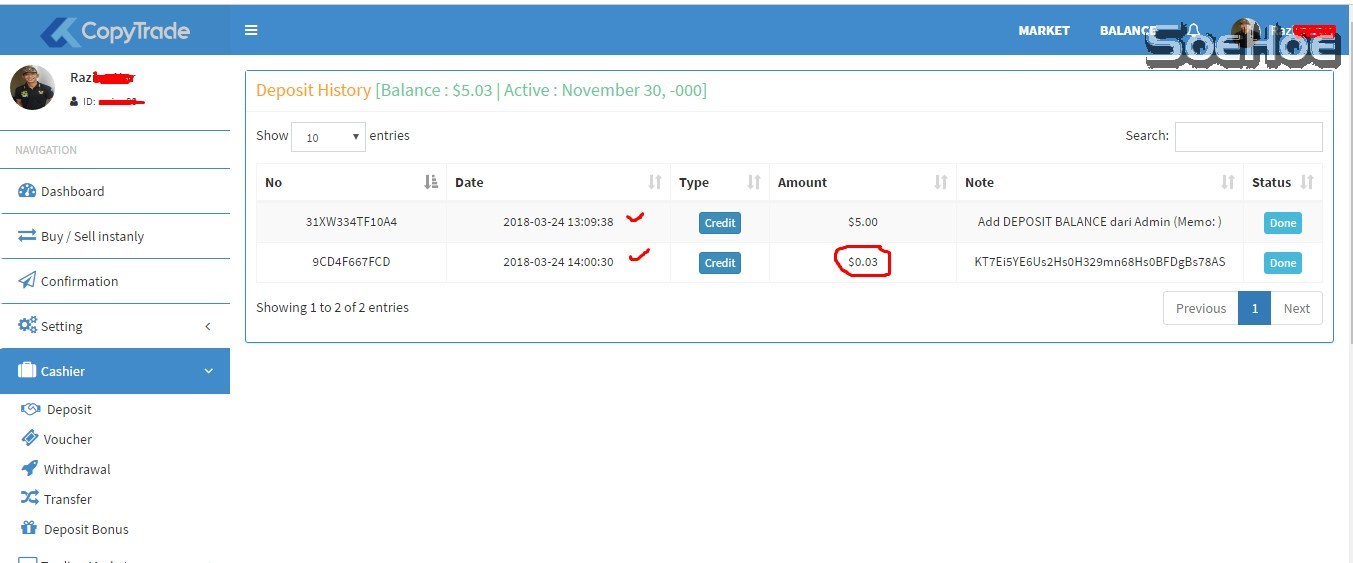Click the Deposit handshake icon
This screenshot has width=1353, height=563.
30,409
